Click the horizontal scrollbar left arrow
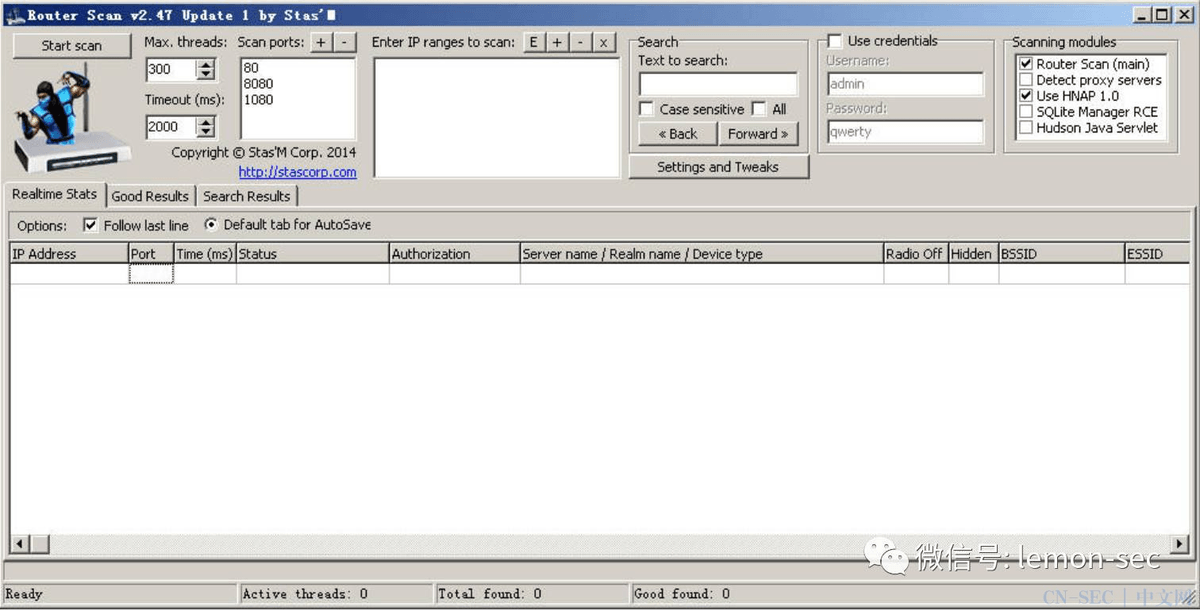 [19, 544]
